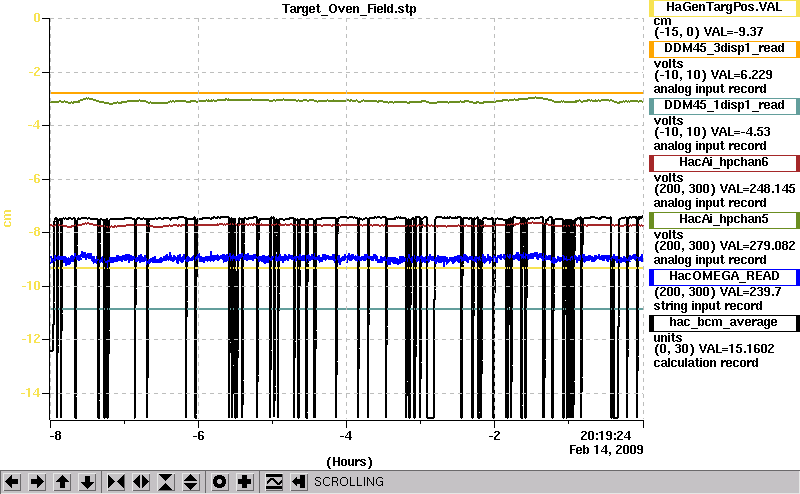
Task: Click the return-to-scrolling arrow icon
Action: [x=299, y=482]
